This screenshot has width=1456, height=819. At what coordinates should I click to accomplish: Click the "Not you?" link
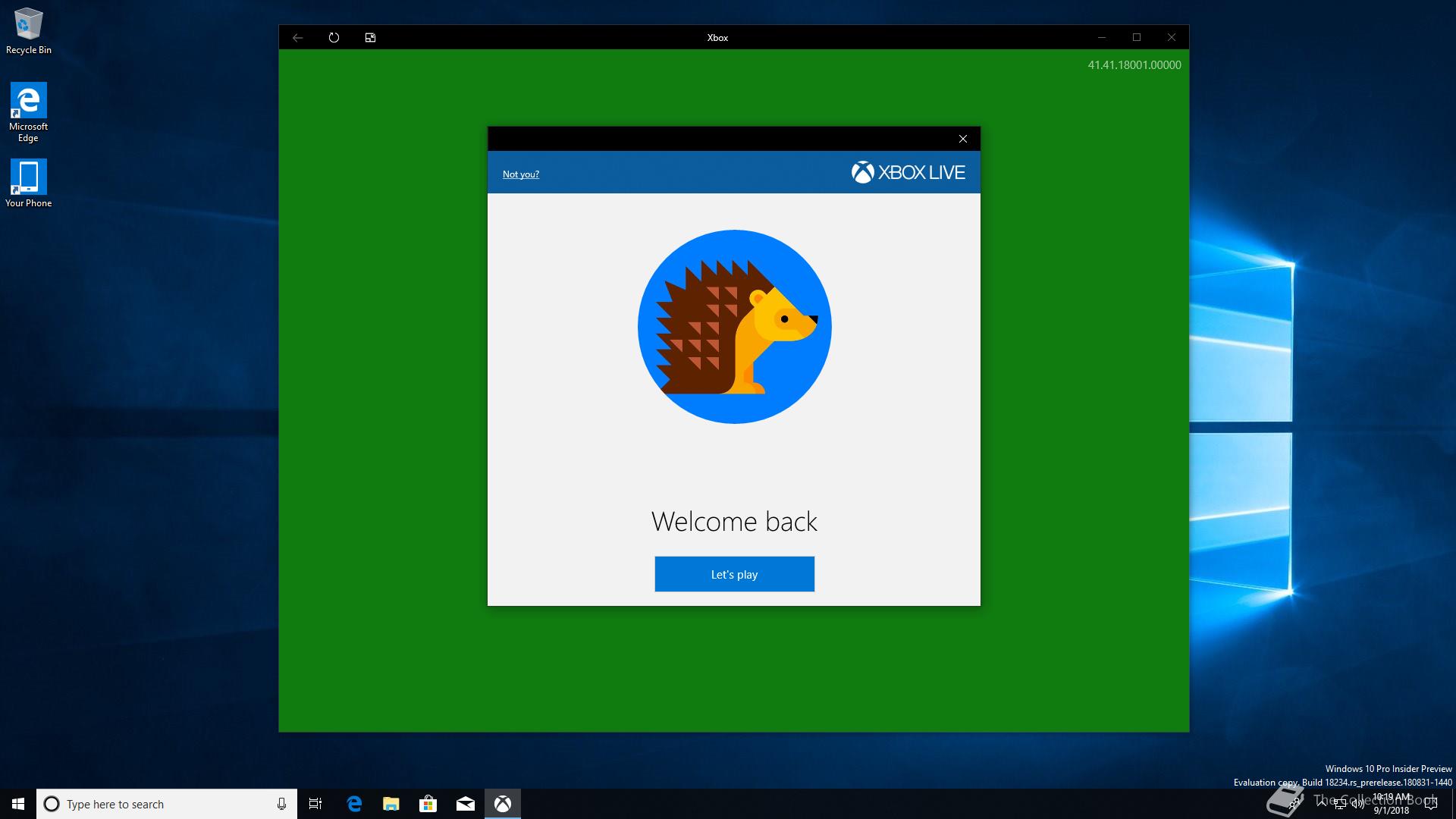click(x=521, y=174)
